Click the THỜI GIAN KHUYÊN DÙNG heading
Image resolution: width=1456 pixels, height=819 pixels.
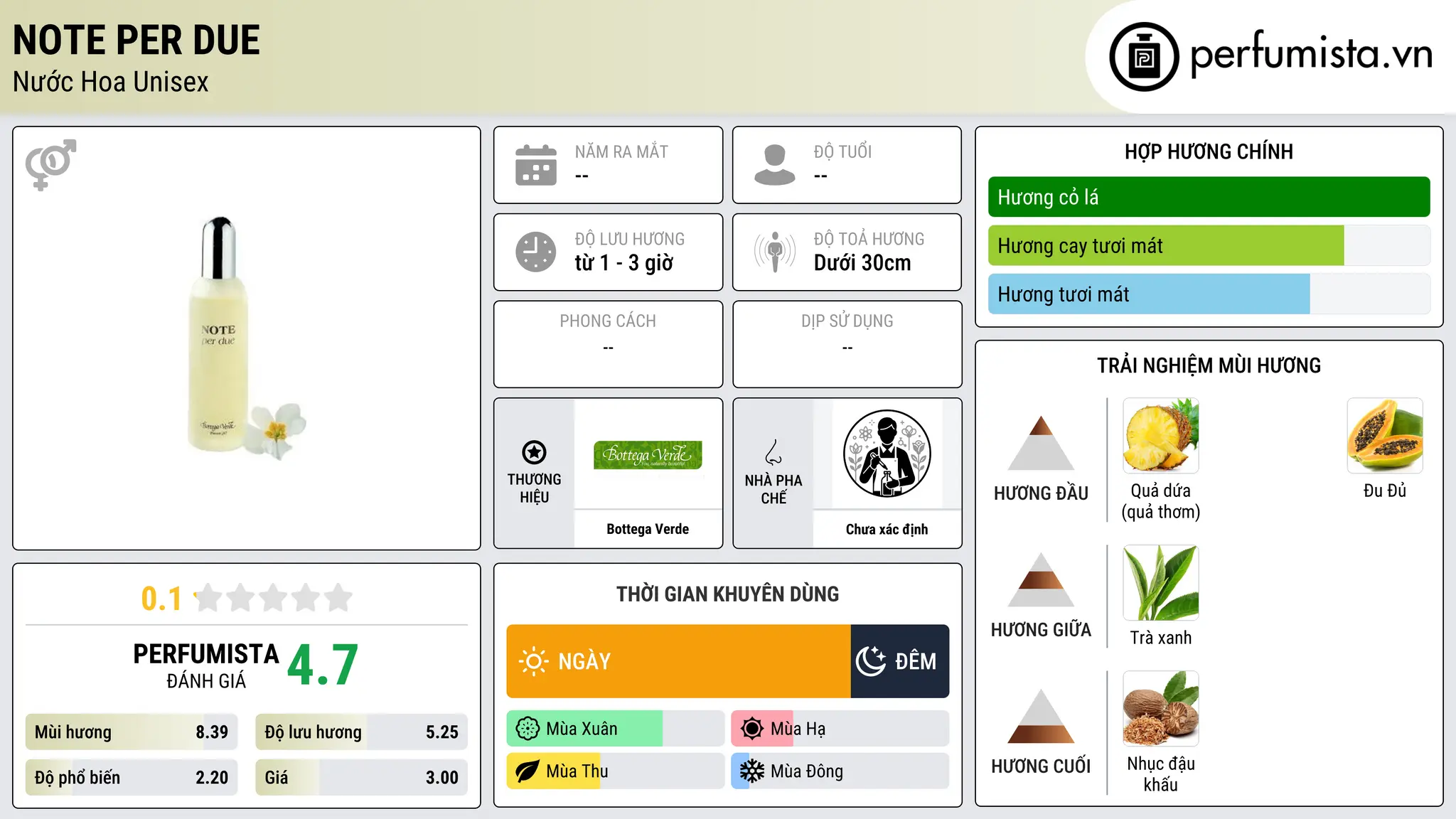coord(728,594)
